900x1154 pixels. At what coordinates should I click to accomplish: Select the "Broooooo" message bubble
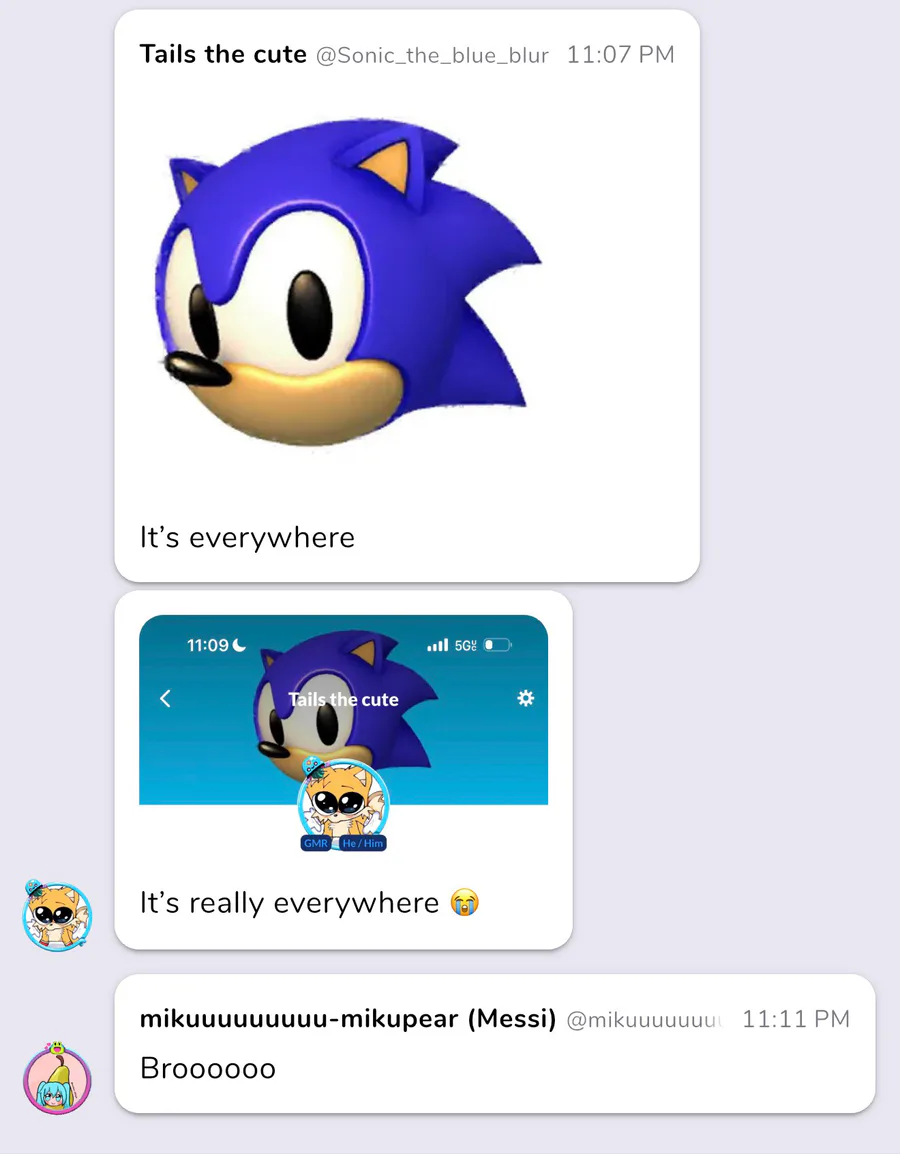coord(495,1044)
